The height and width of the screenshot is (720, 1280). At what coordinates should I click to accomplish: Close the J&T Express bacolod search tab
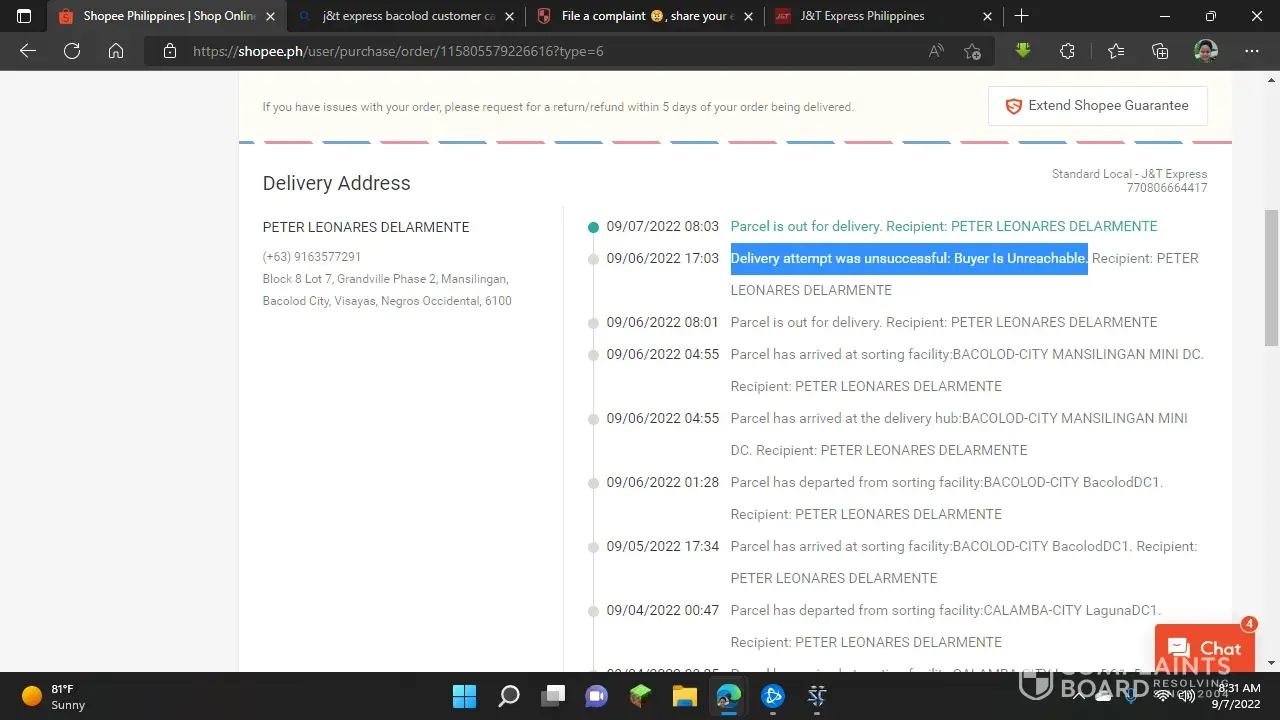click(x=510, y=16)
